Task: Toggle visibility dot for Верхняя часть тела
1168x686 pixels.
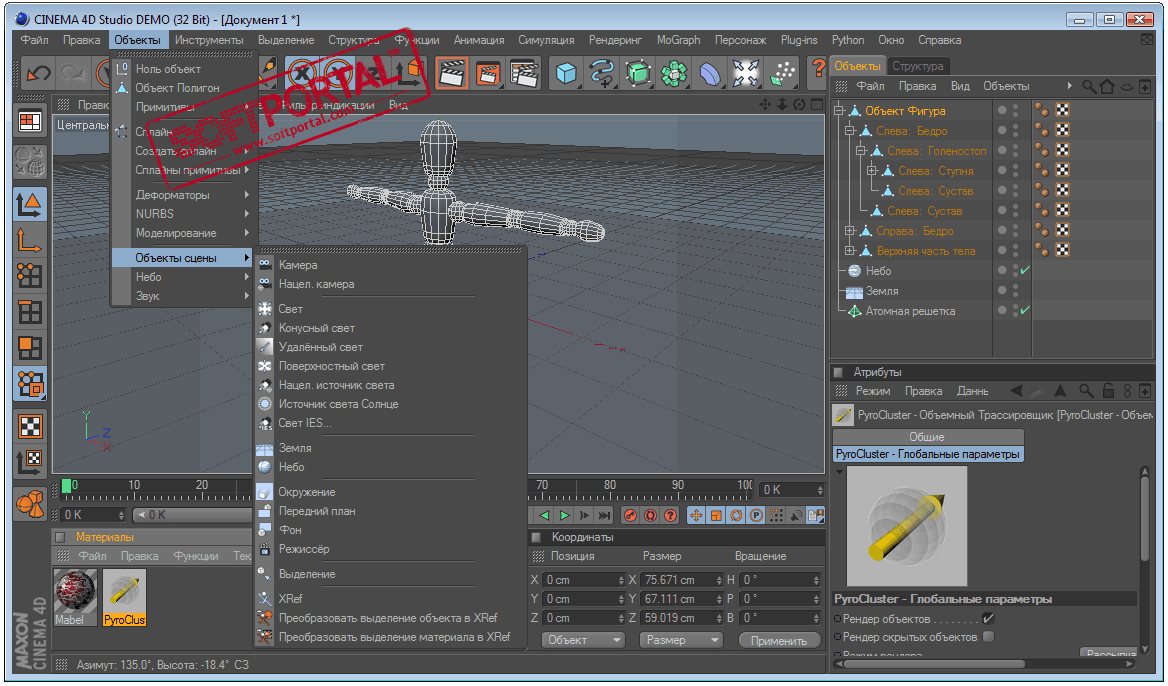Action: (1002, 250)
